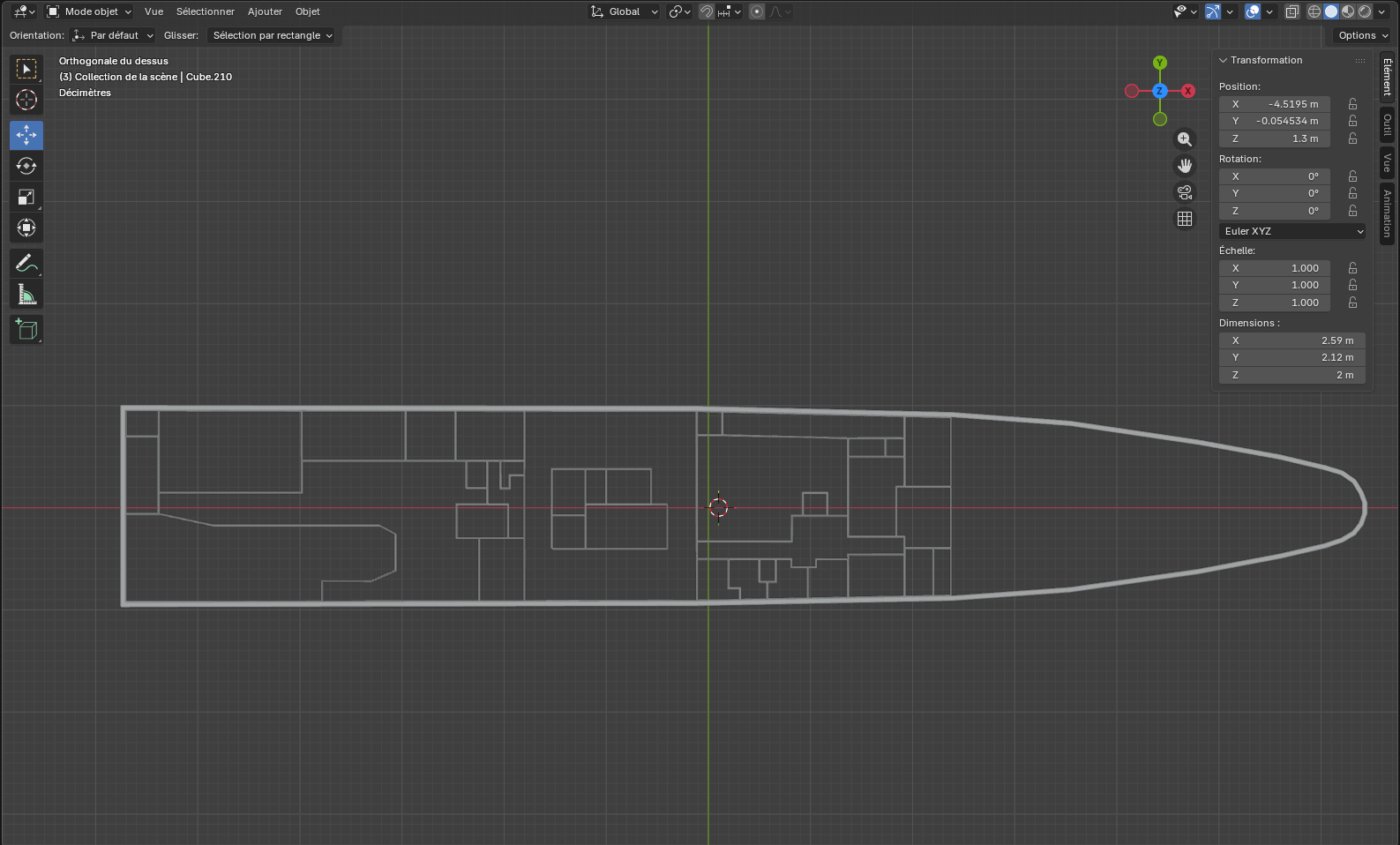This screenshot has width=1400, height=845.
Task: Activate the 3D Cursor tool
Action: click(26, 100)
